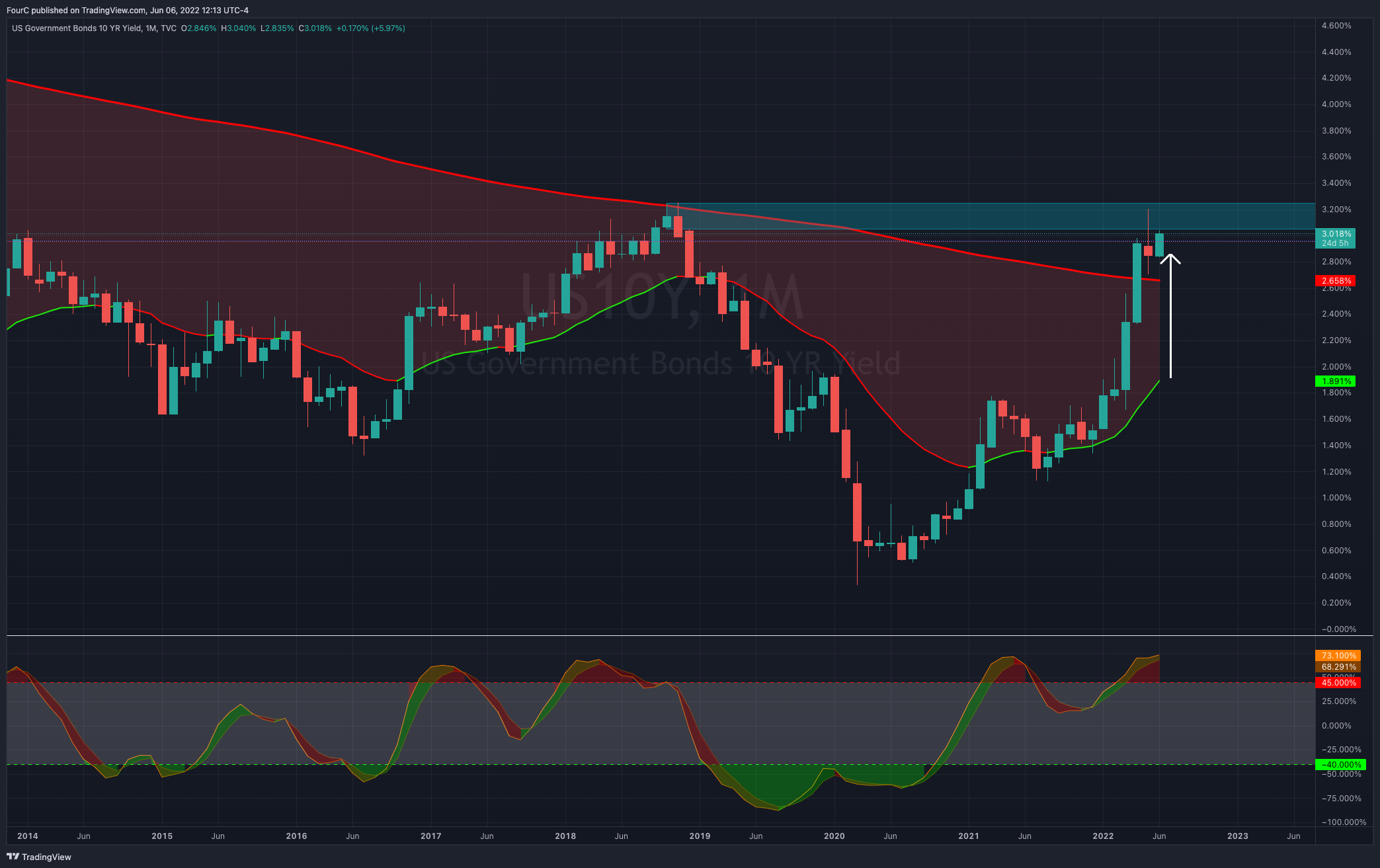Click the 1.200% price axis label
The image size is (1380, 868).
pyautogui.click(x=1336, y=472)
